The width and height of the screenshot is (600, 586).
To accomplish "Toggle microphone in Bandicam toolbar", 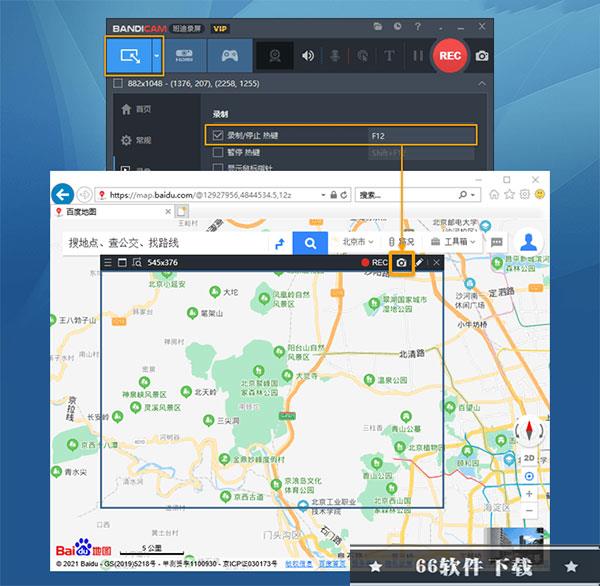I will [335, 56].
